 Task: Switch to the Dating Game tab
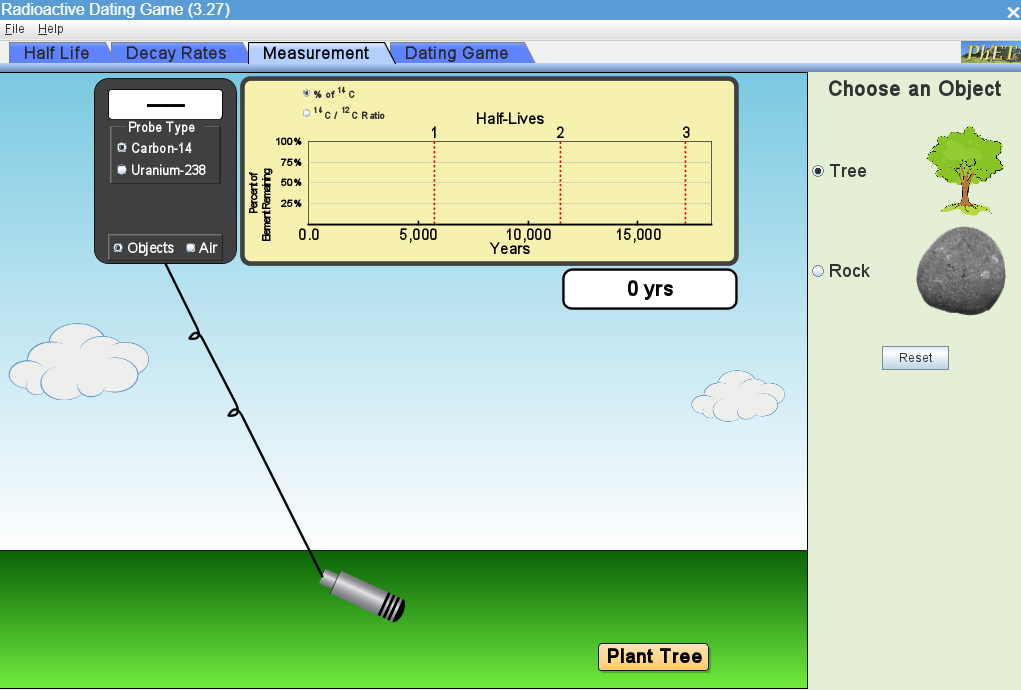pyautogui.click(x=456, y=53)
